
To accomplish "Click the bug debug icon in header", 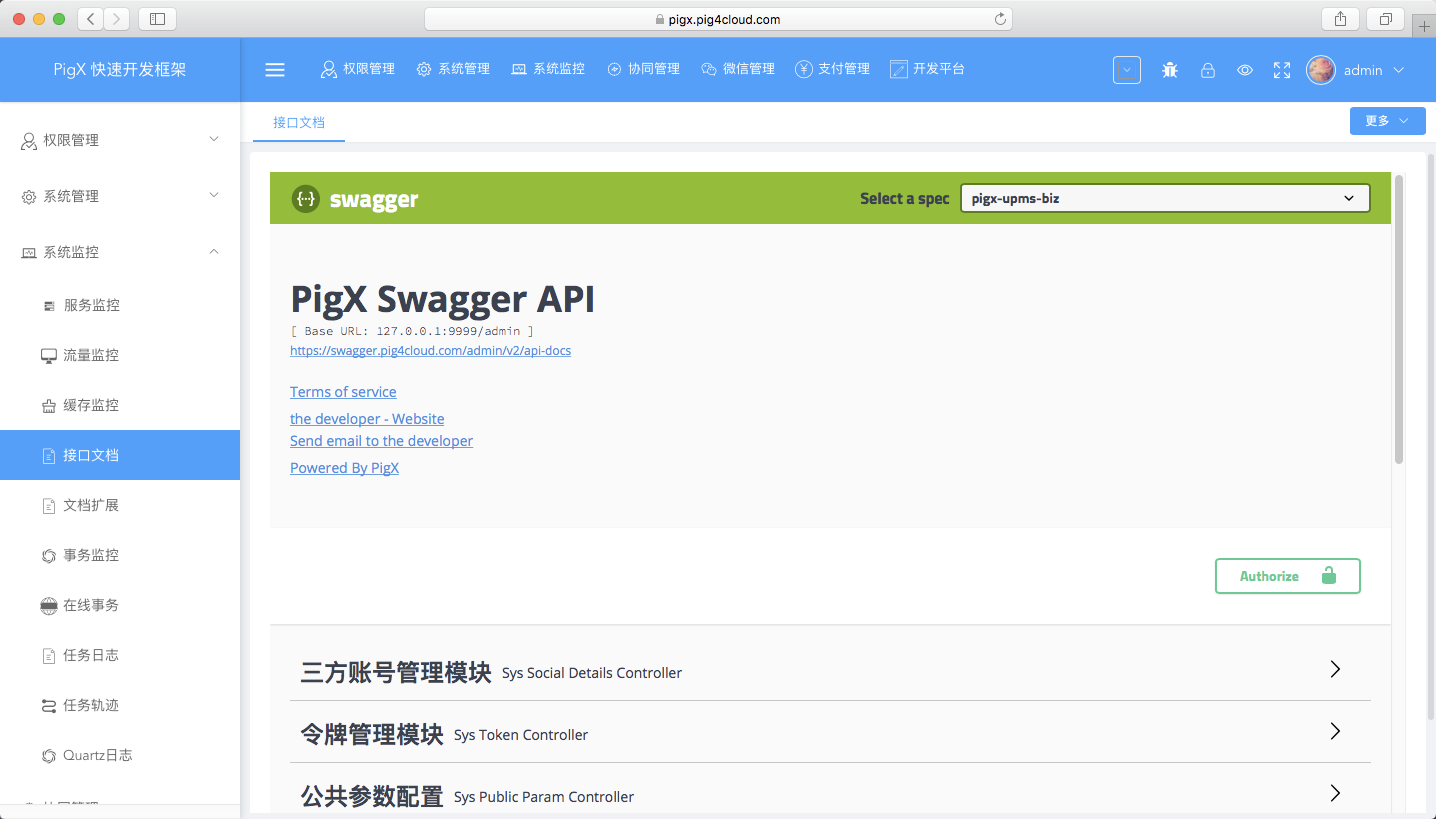I will [x=1170, y=70].
